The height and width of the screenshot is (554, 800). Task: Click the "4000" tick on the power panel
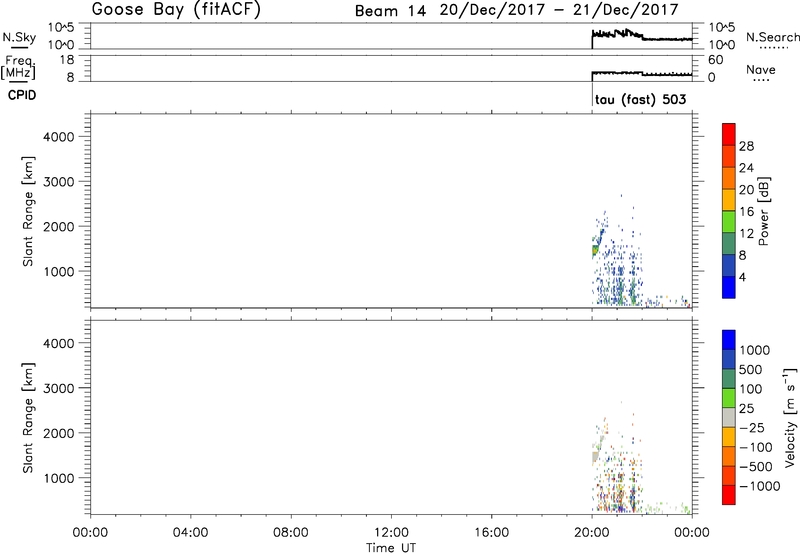pyautogui.click(x=59, y=137)
